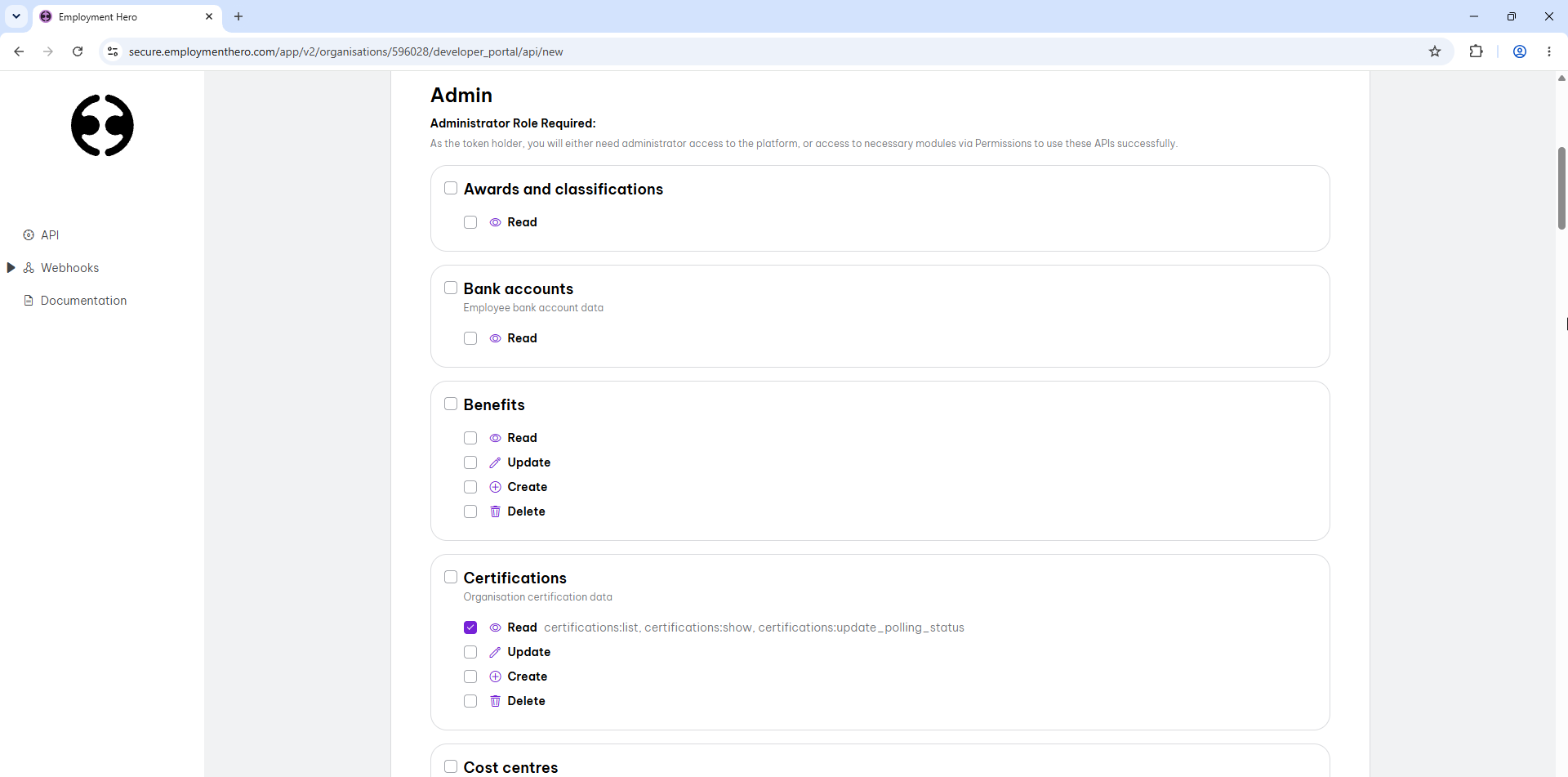Click pencil icon beside Benefits Update
1568x777 pixels.
[x=495, y=462]
